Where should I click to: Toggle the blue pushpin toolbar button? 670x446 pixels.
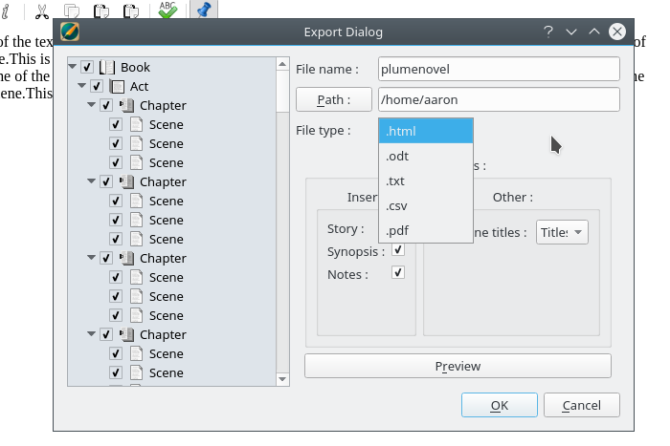coord(204,9)
